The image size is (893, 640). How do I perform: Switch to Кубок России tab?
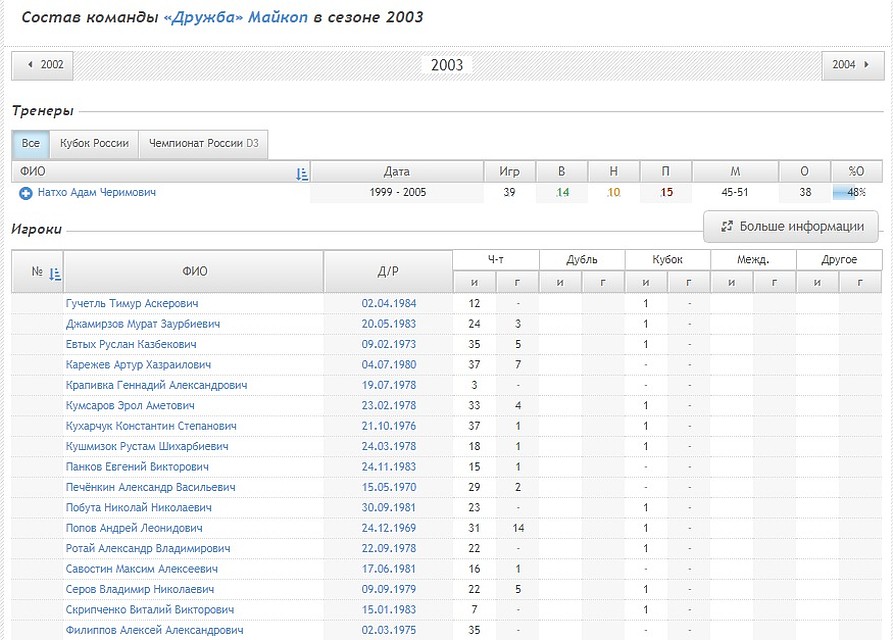coord(95,143)
